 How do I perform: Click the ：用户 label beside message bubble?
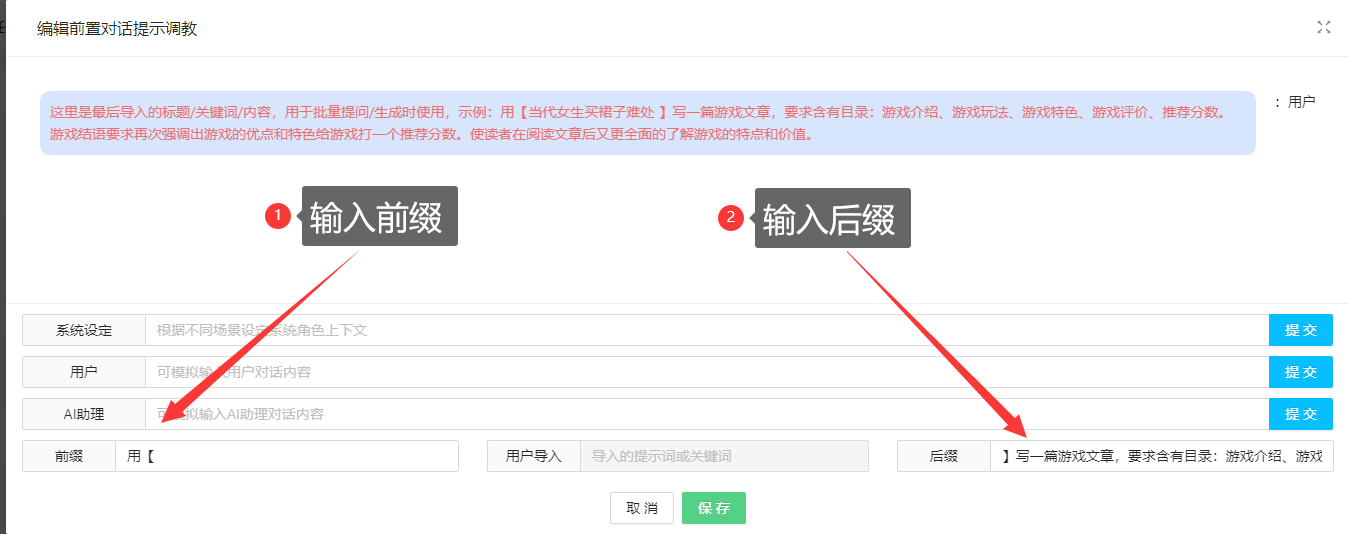pos(1295,102)
